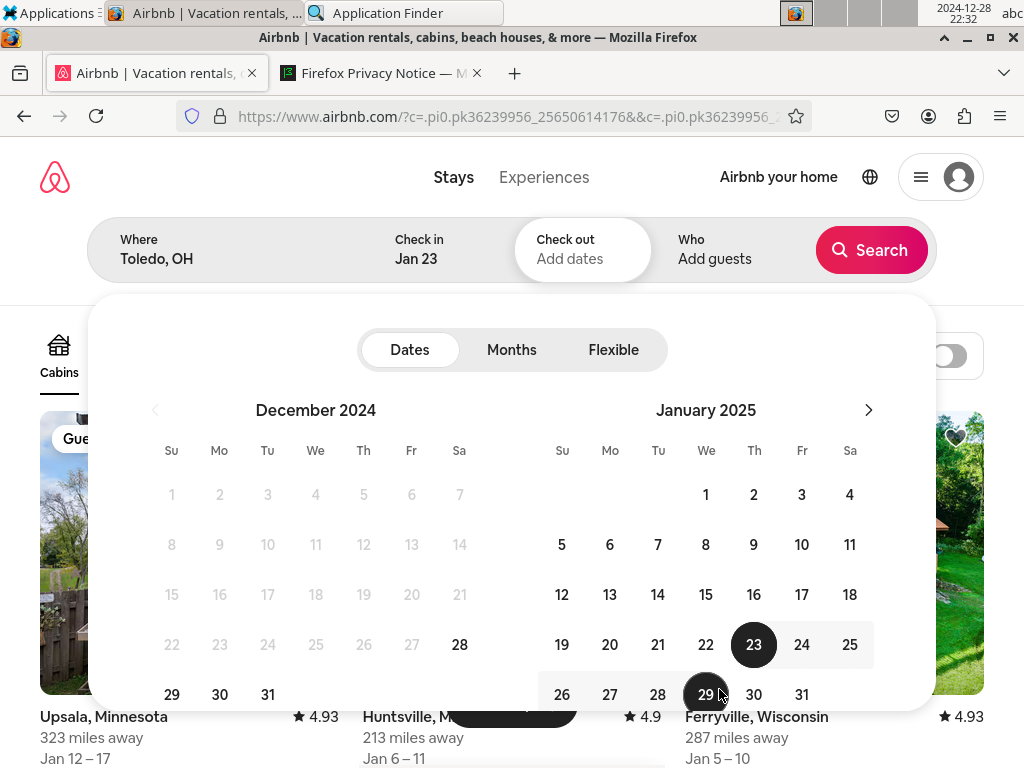Select the Months tab

512,350
